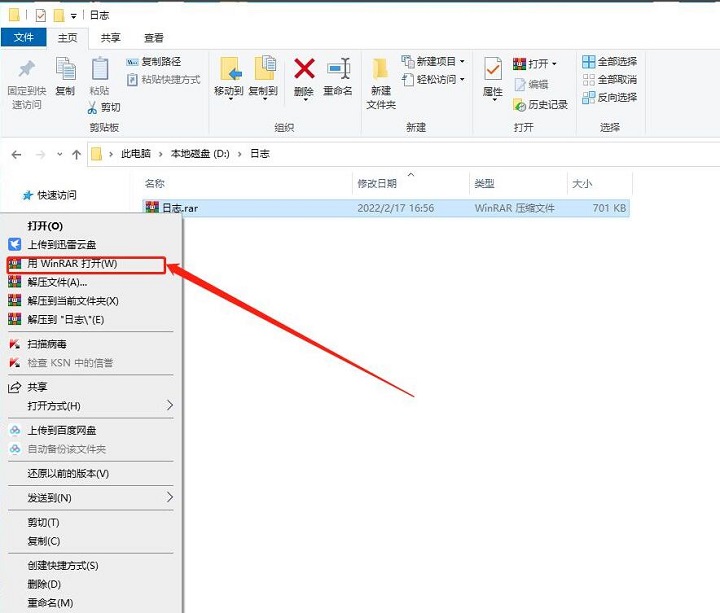Choose Upload to Xunlei Cloud (上传到迅雷云盘)

click(x=91, y=244)
